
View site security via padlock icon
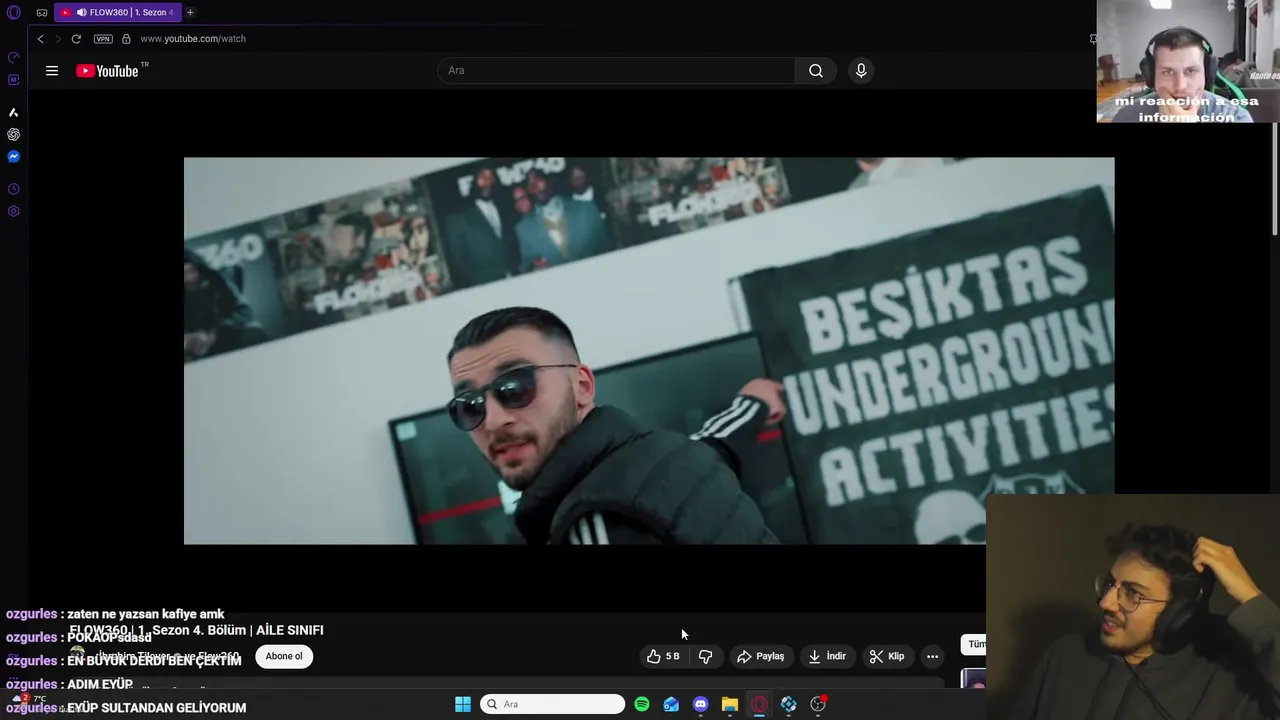(x=126, y=39)
